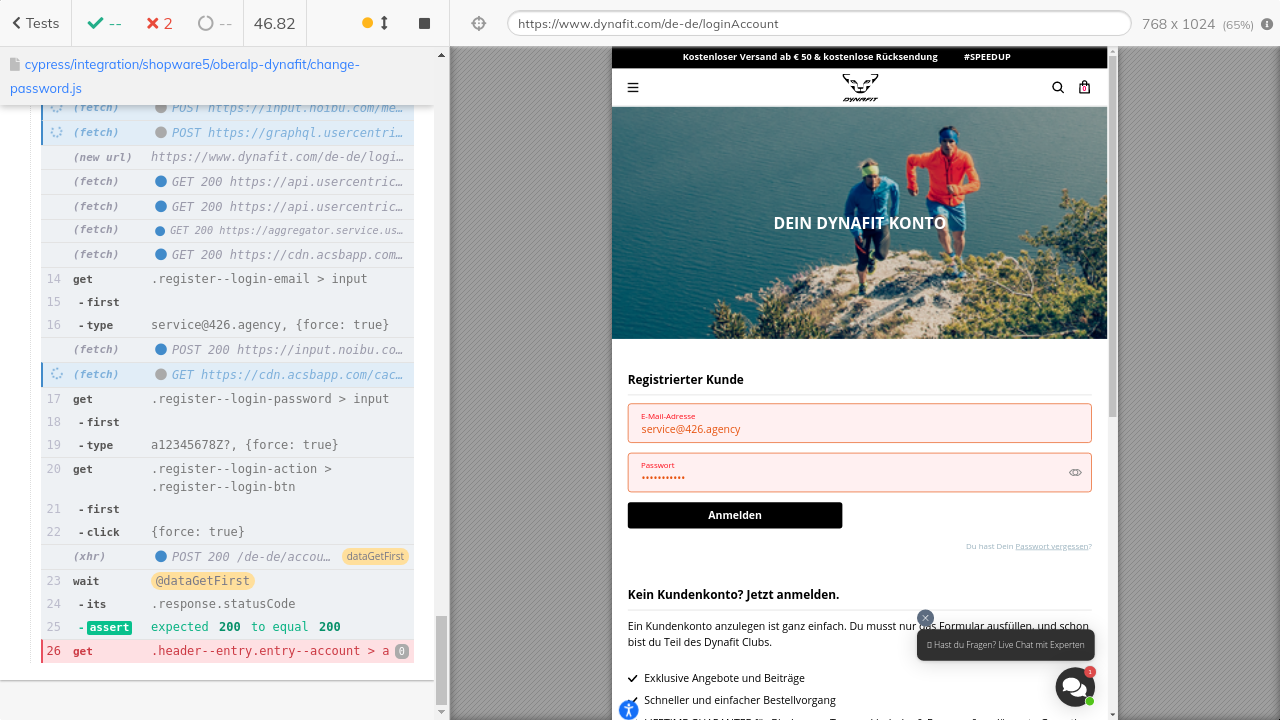Close the live chat tooltip popup

click(x=925, y=618)
